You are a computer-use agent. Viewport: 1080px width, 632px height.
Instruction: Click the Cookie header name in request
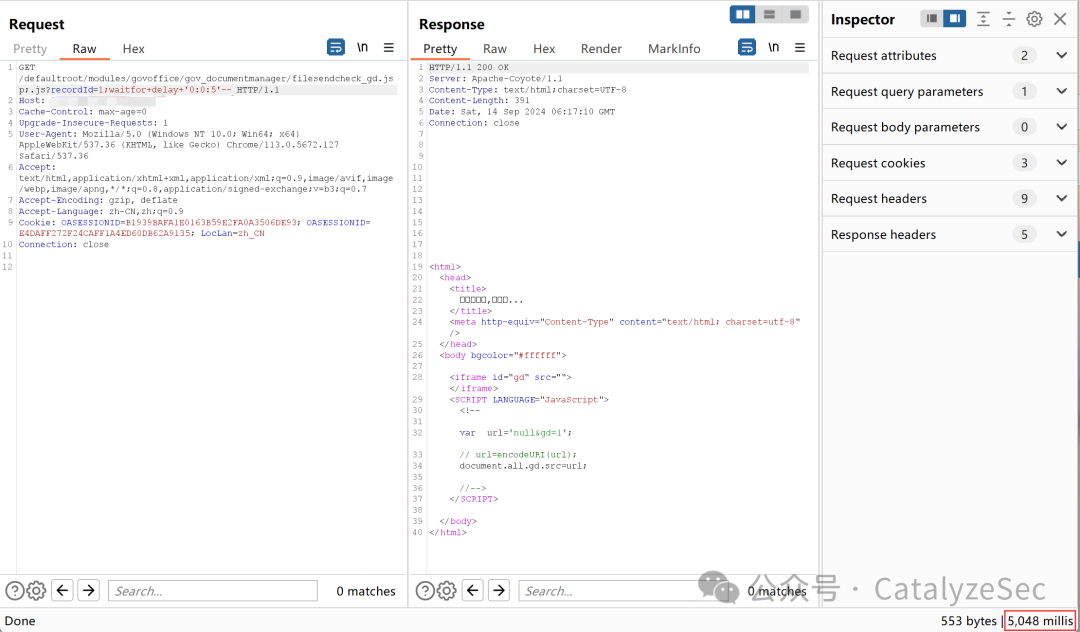coord(34,222)
